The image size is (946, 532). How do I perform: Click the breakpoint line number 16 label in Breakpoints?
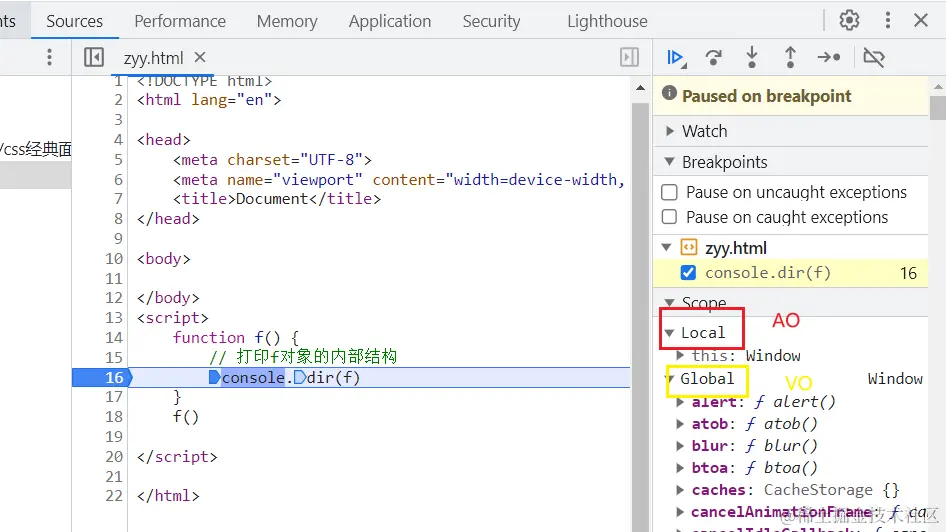(x=908, y=273)
